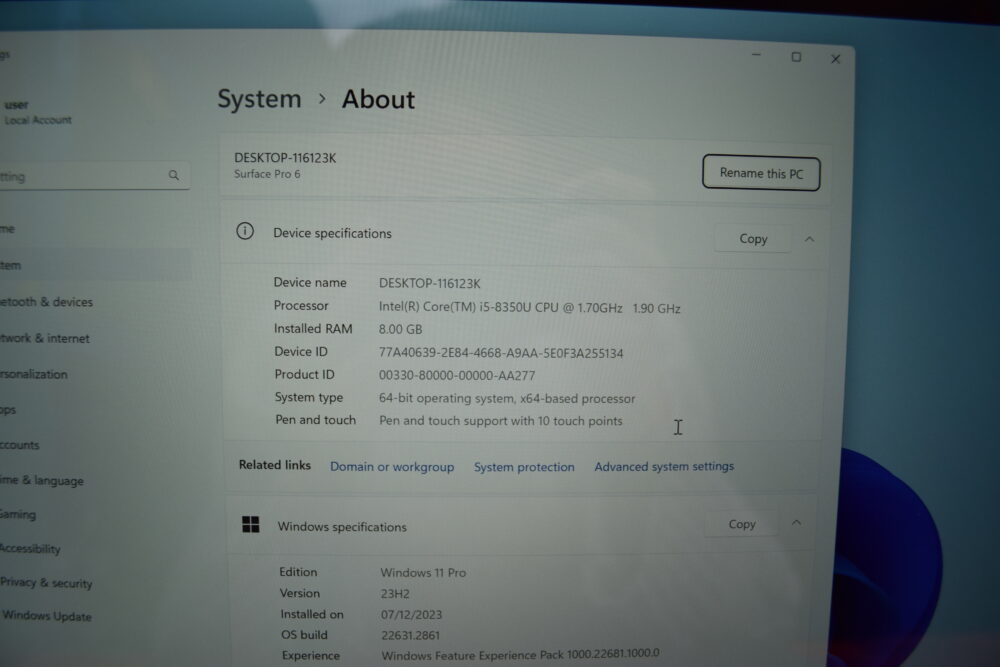Click the 64-bit operating system text
The image size is (1000, 667).
click(x=506, y=399)
